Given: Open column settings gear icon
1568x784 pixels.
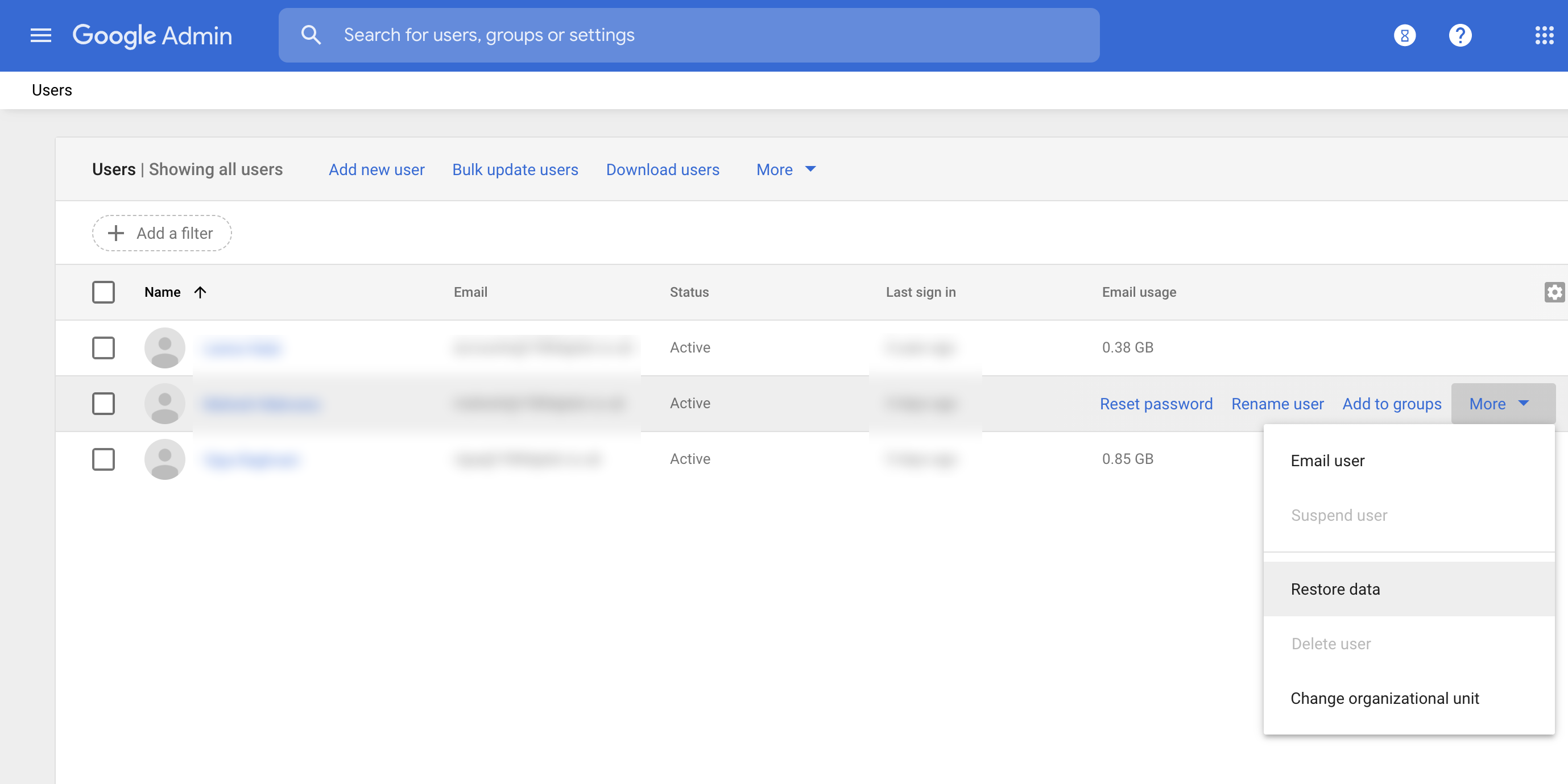Looking at the screenshot, I should [1554, 292].
